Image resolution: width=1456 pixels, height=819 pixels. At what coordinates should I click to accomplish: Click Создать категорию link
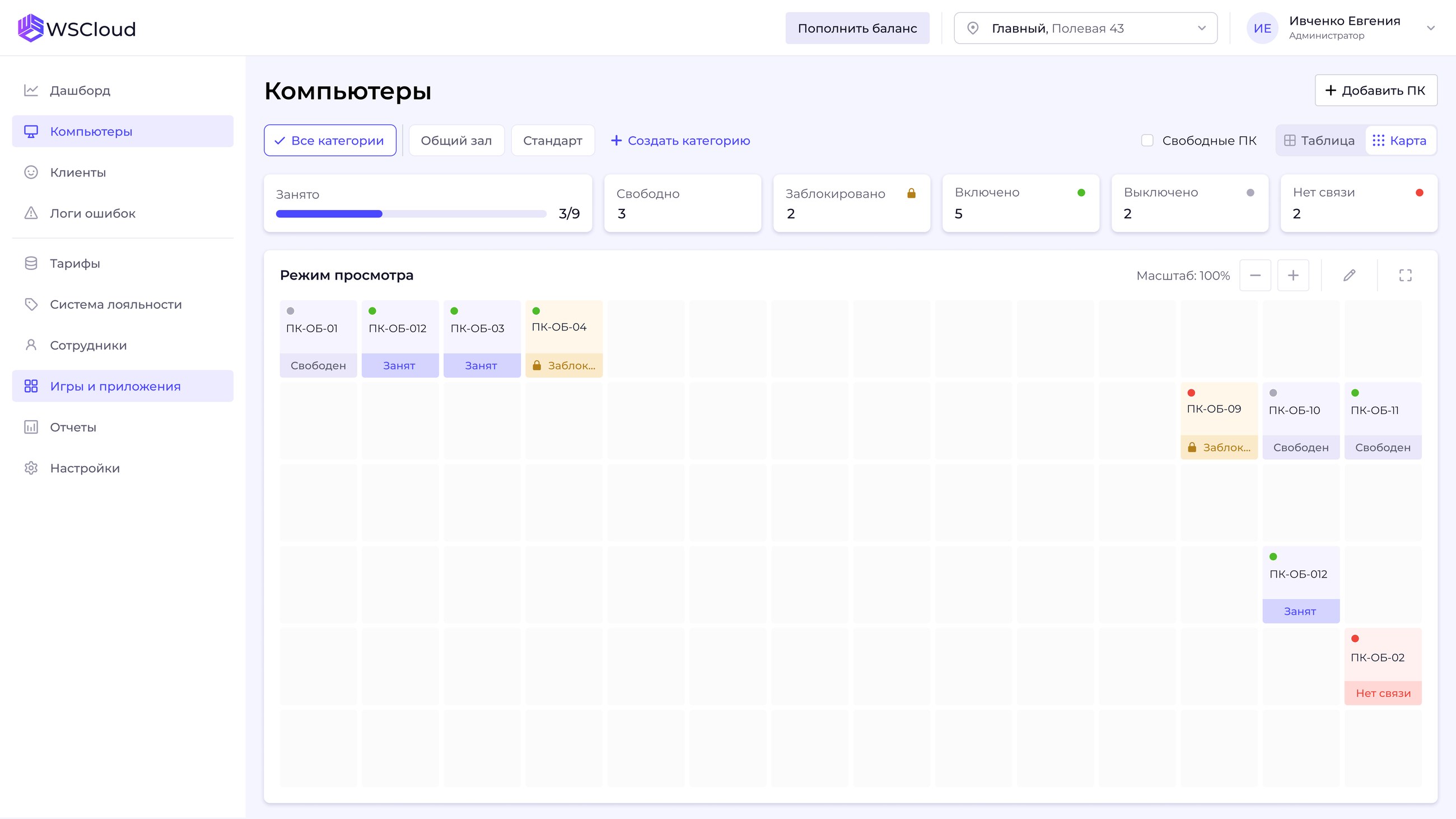click(x=680, y=140)
